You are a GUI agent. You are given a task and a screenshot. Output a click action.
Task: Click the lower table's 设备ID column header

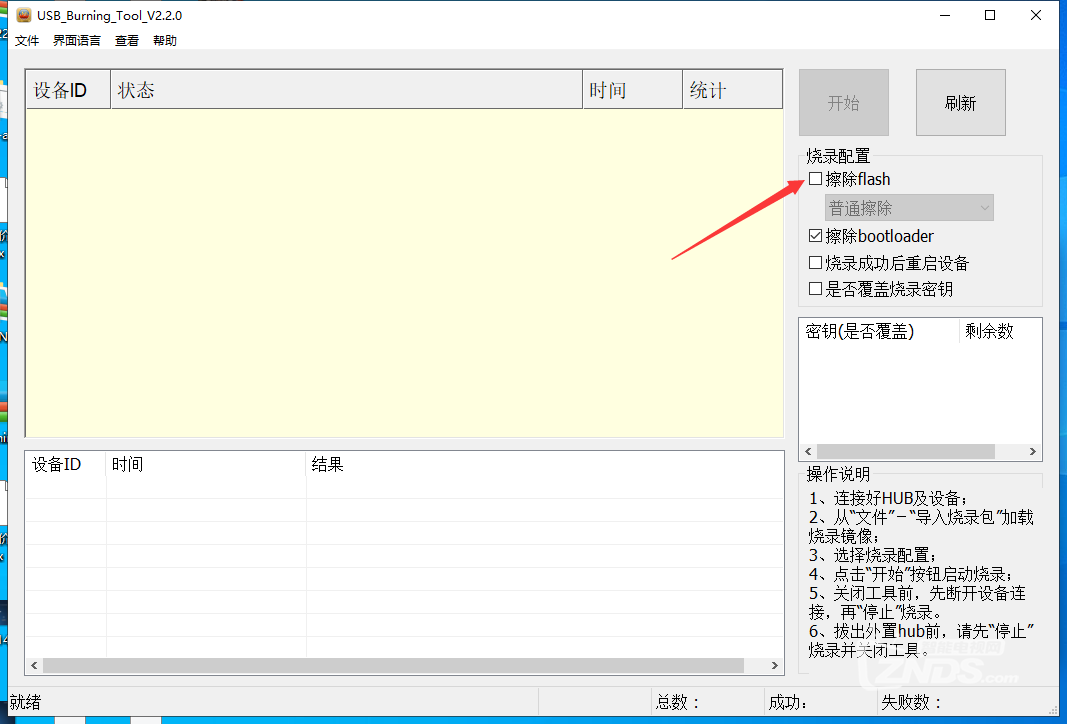(66, 465)
